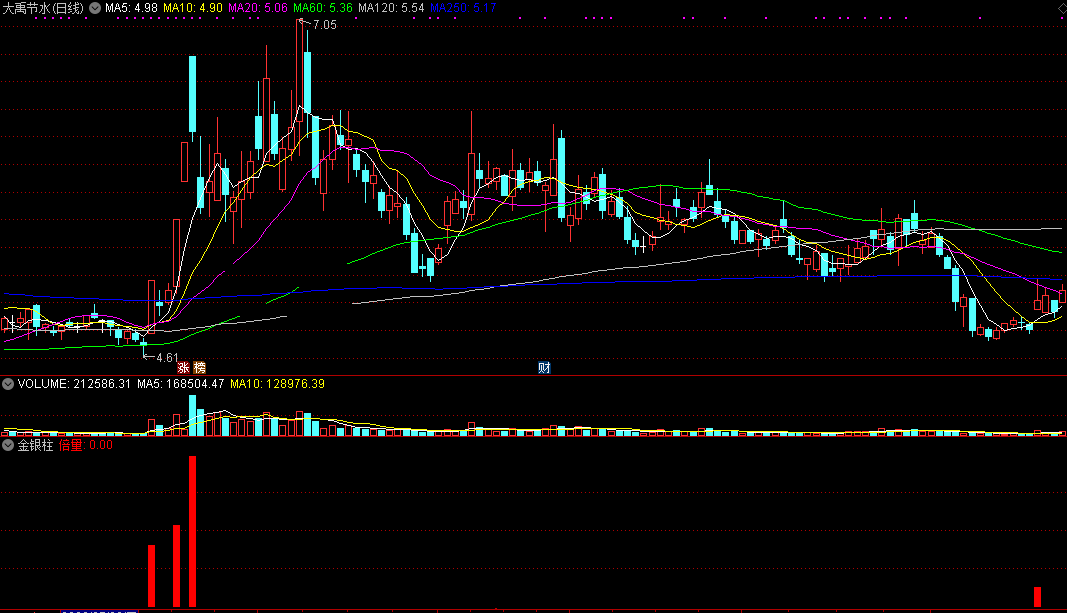The image size is (1067, 613).
Task: Click the MA250: 5.17 label
Action: tap(463, 8)
